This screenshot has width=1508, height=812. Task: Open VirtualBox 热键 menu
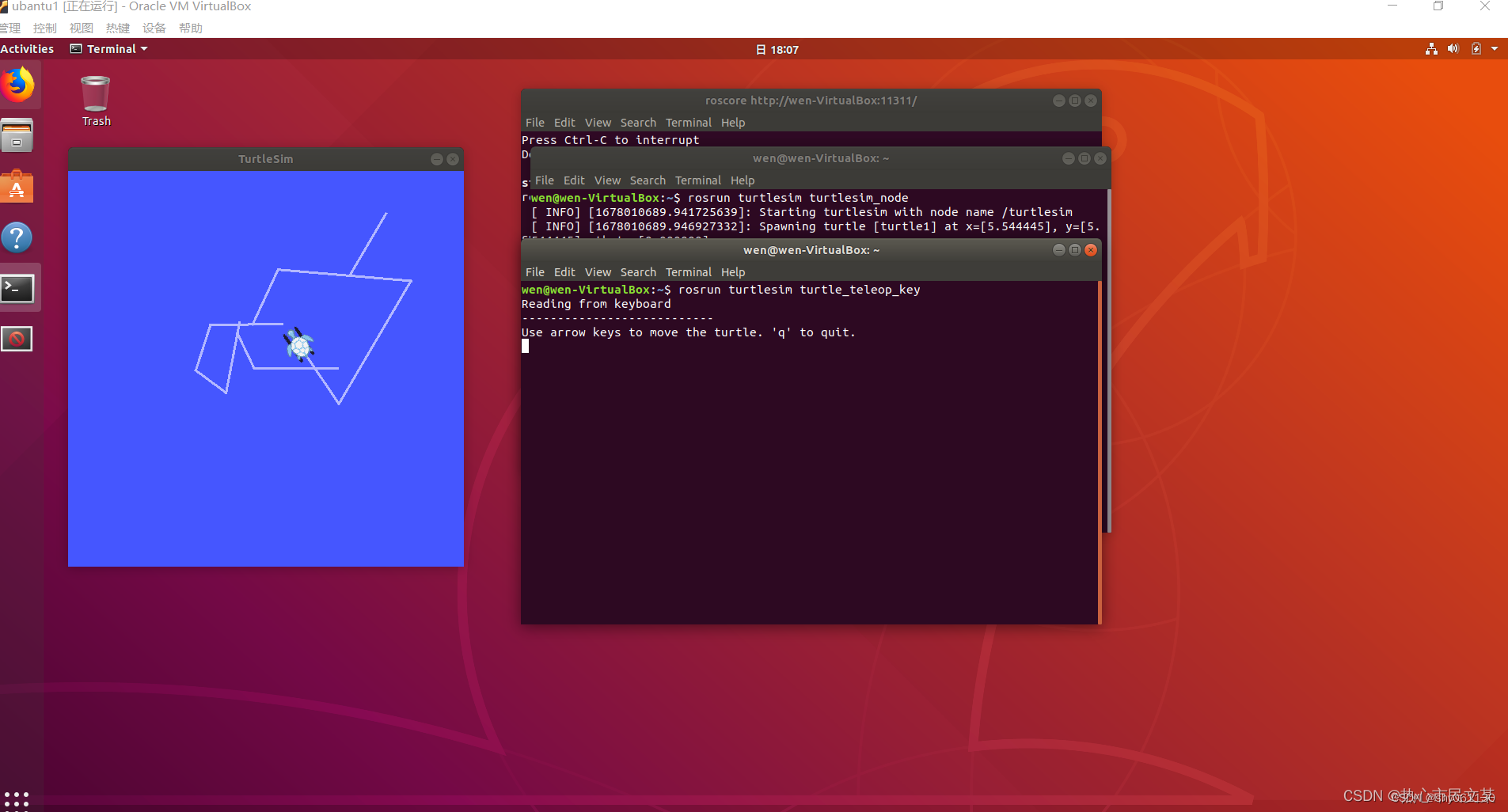pyautogui.click(x=118, y=28)
